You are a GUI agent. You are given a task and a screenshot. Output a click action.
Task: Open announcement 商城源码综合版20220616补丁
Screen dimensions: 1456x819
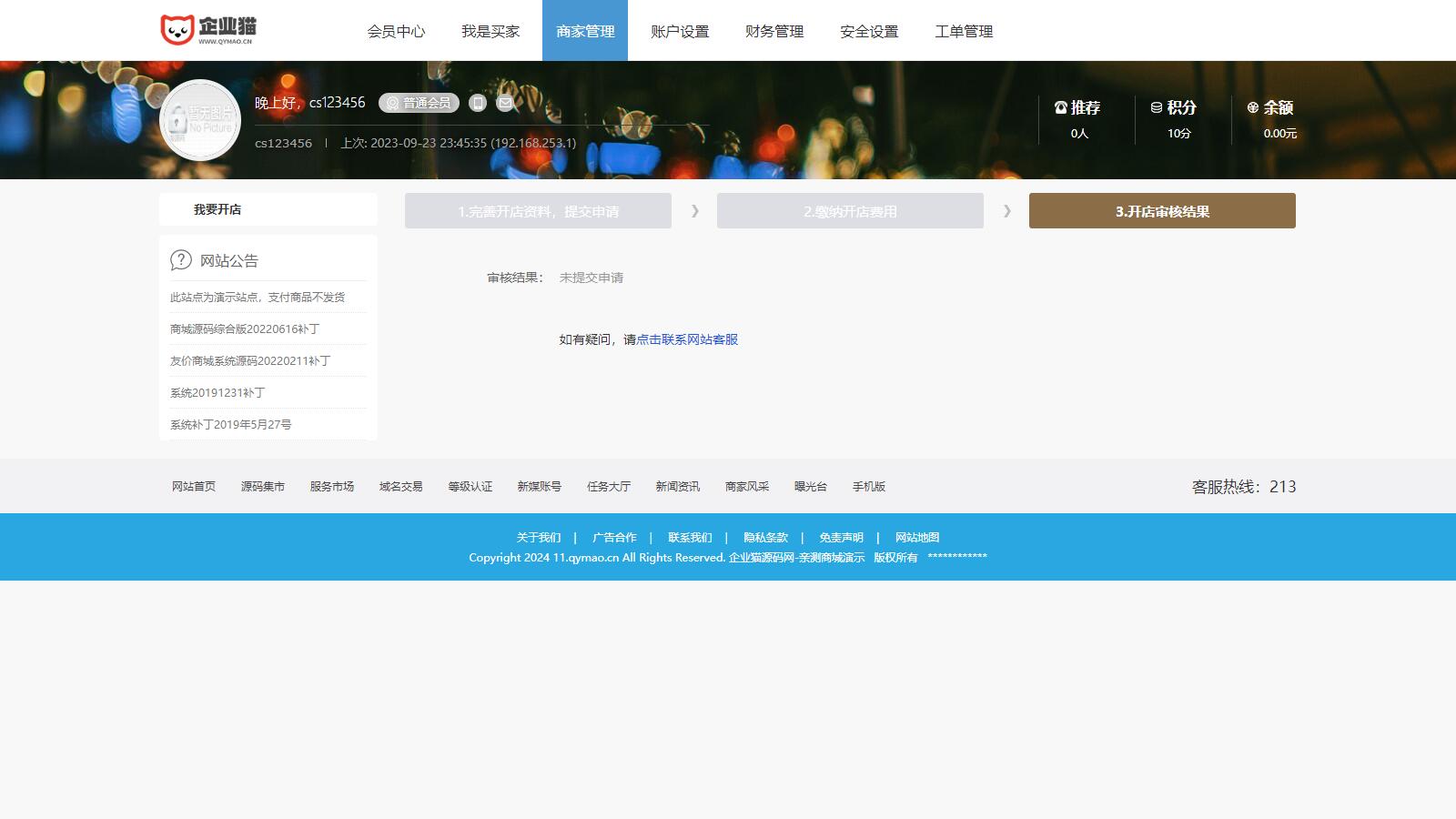click(245, 329)
